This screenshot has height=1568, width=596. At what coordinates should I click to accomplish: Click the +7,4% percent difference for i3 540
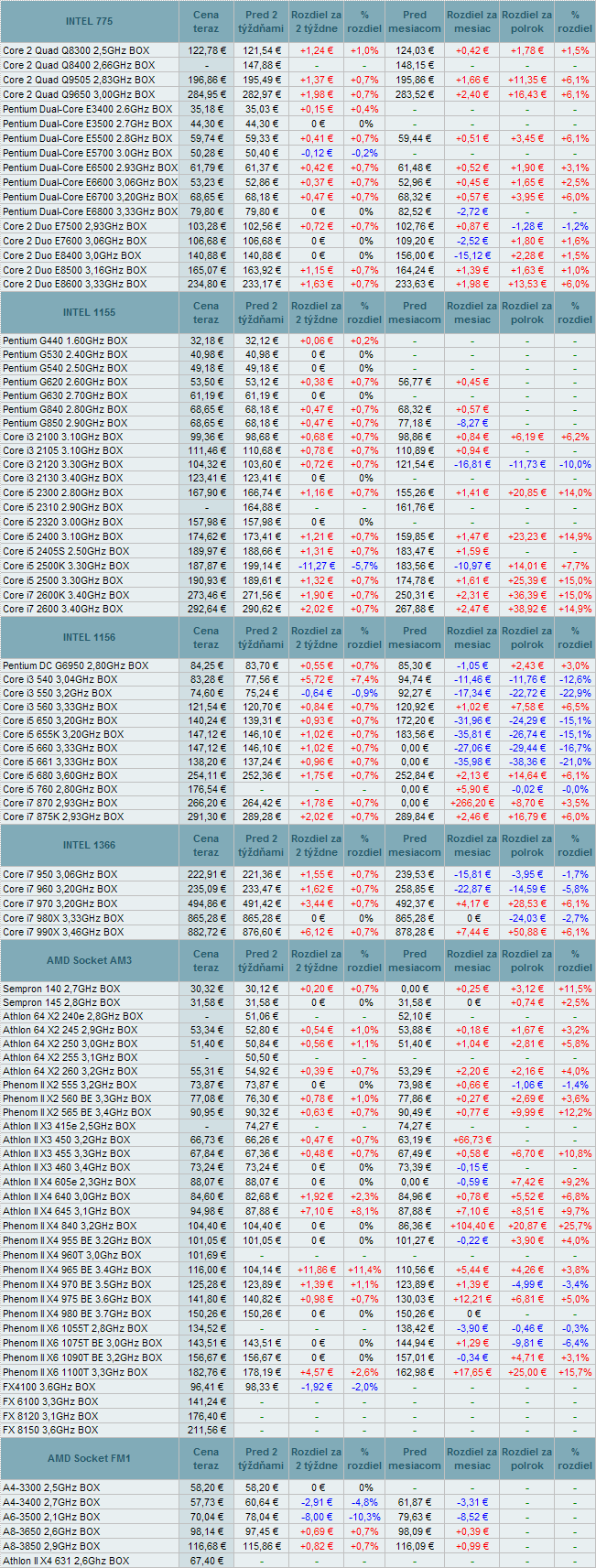(365, 679)
